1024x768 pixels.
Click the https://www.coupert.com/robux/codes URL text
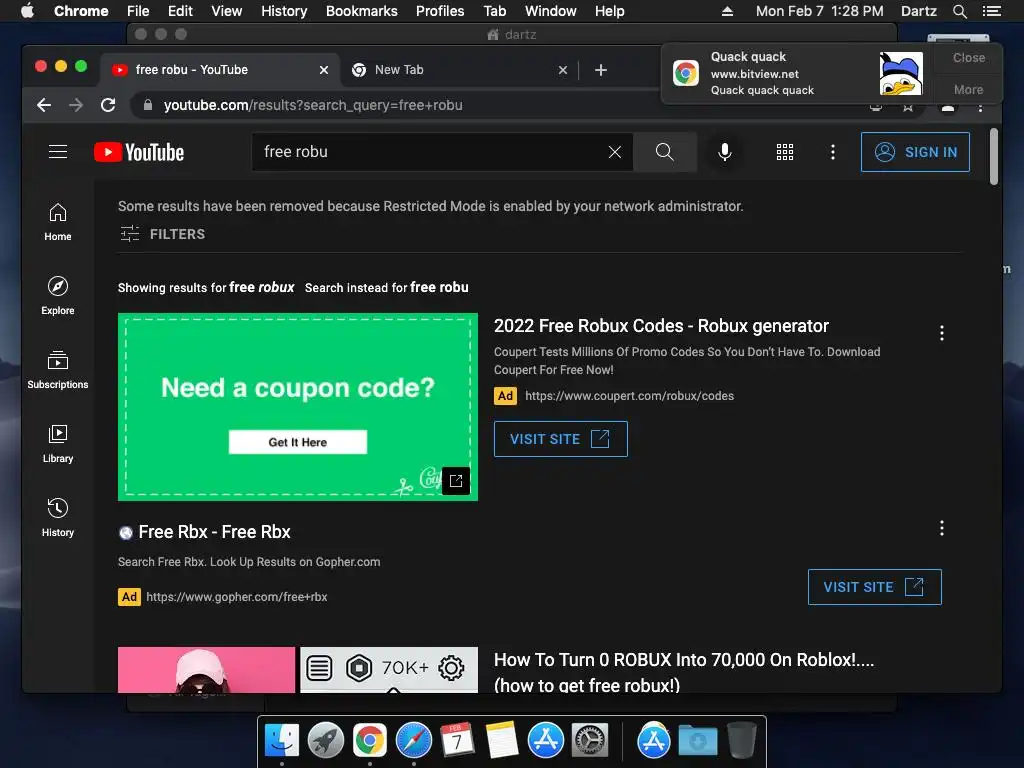(x=630, y=396)
